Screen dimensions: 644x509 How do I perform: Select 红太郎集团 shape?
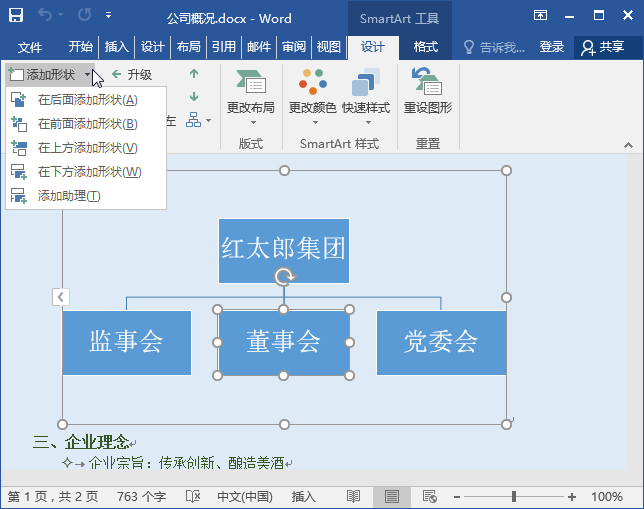(x=284, y=251)
